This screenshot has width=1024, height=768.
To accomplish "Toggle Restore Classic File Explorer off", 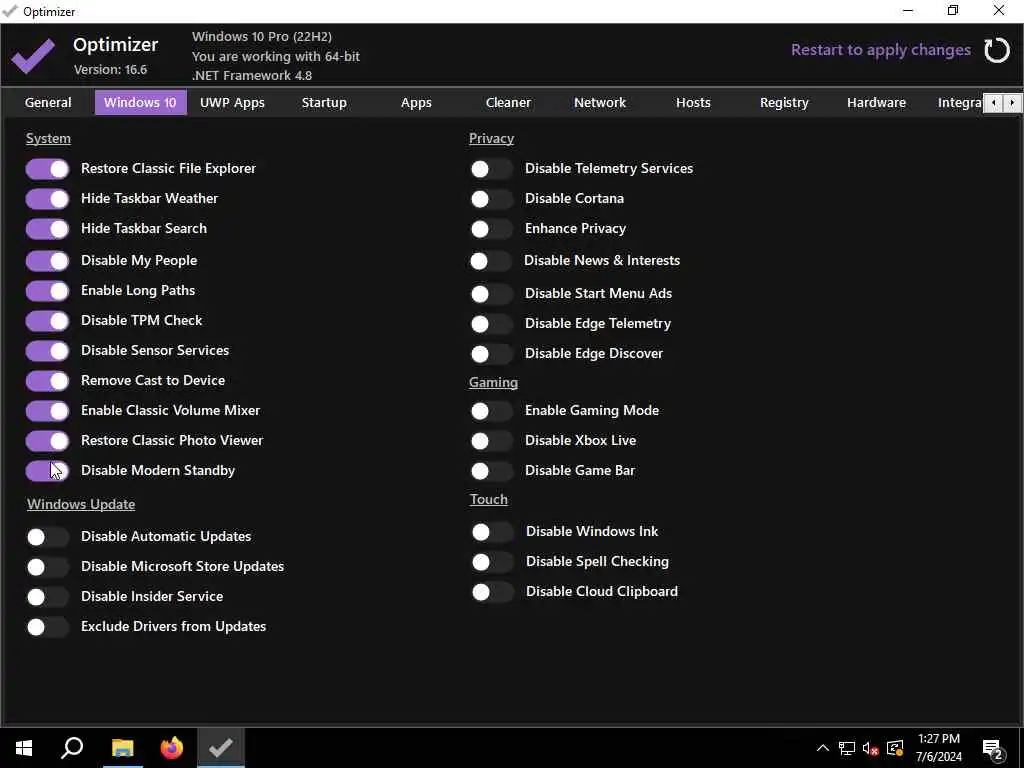I will 47,169.
